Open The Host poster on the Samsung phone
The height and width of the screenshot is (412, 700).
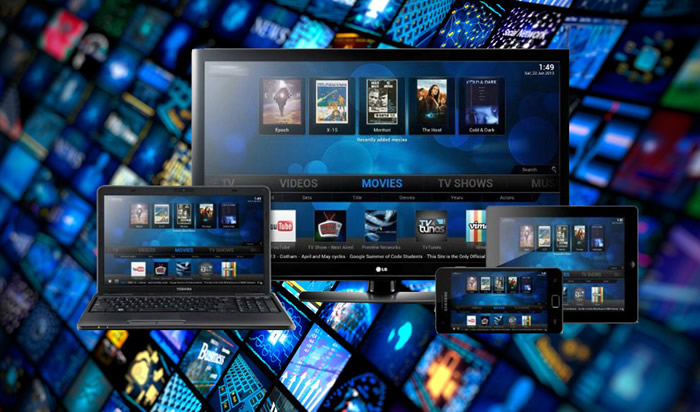512,284
